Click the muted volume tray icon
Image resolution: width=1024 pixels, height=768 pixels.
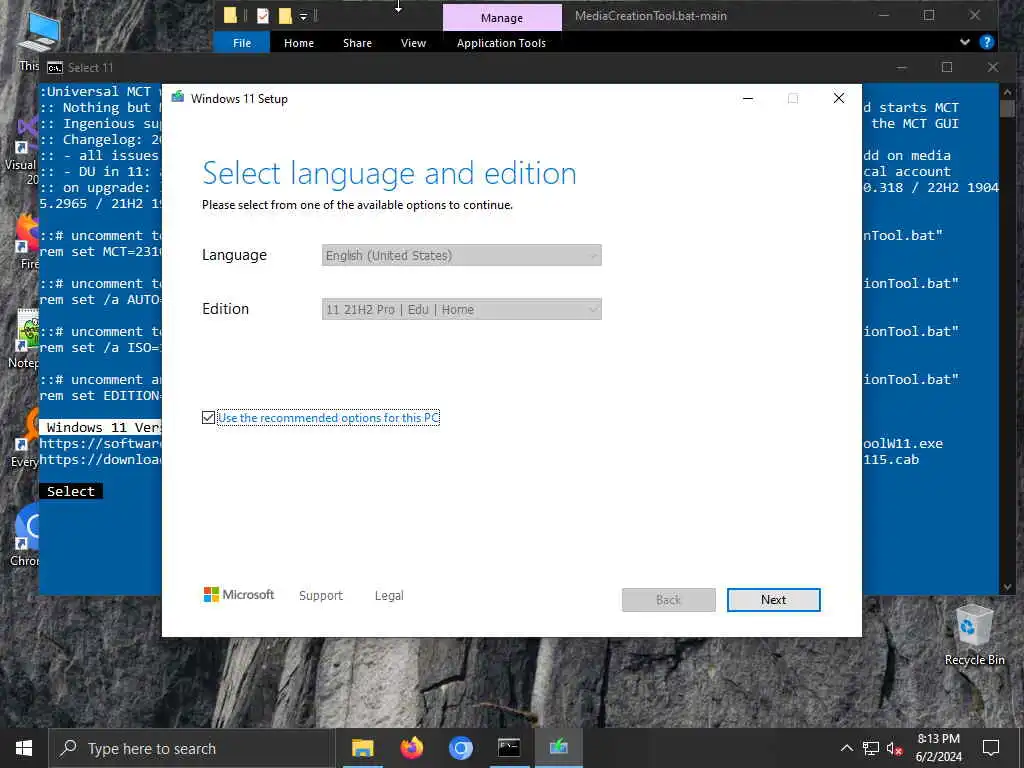tap(894, 748)
